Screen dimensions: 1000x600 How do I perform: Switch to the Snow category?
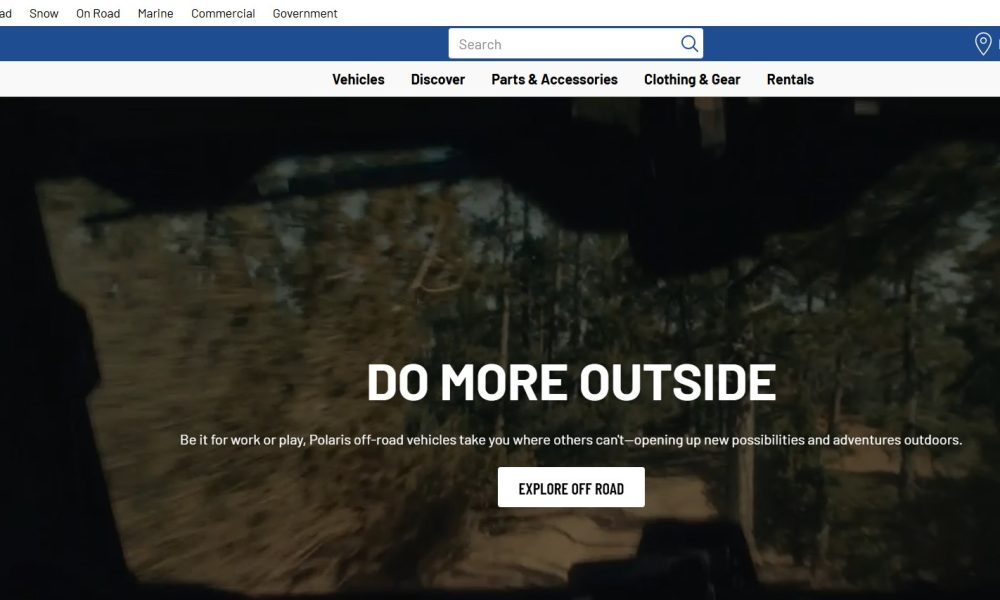pyautogui.click(x=44, y=13)
